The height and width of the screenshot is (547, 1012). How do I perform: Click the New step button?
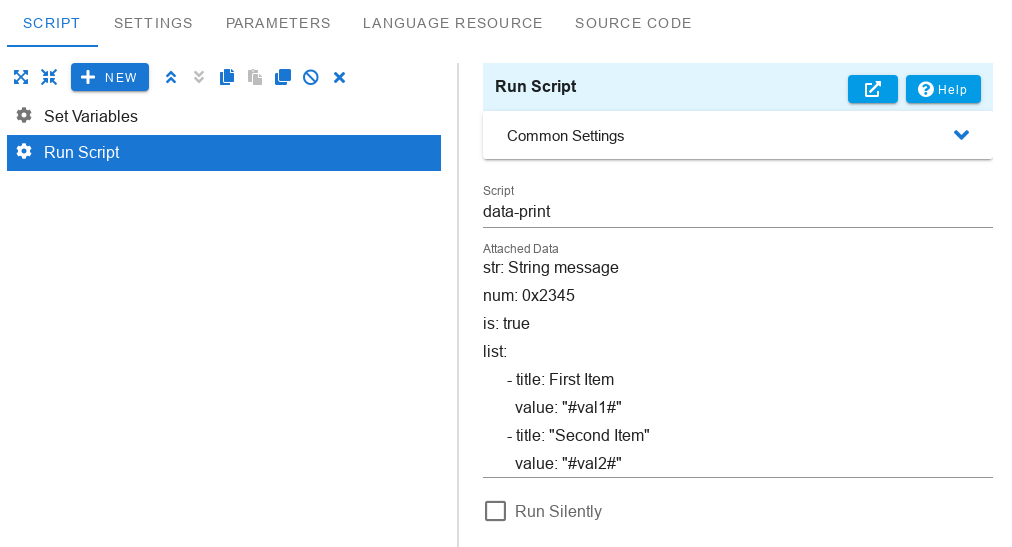pyautogui.click(x=110, y=77)
